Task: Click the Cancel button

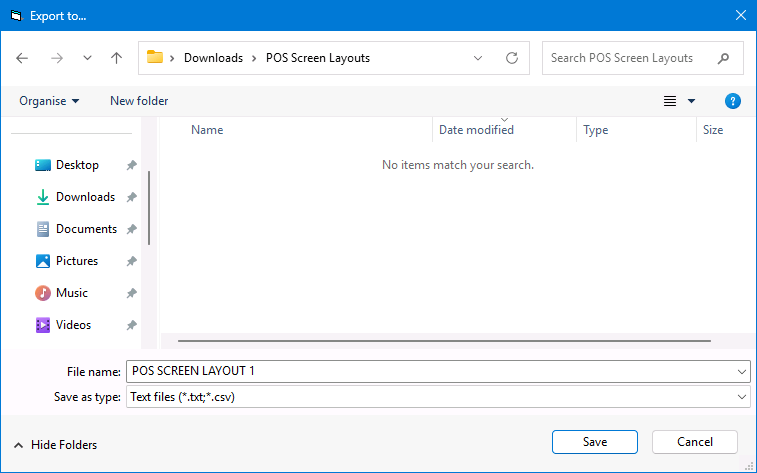Action: (x=694, y=441)
